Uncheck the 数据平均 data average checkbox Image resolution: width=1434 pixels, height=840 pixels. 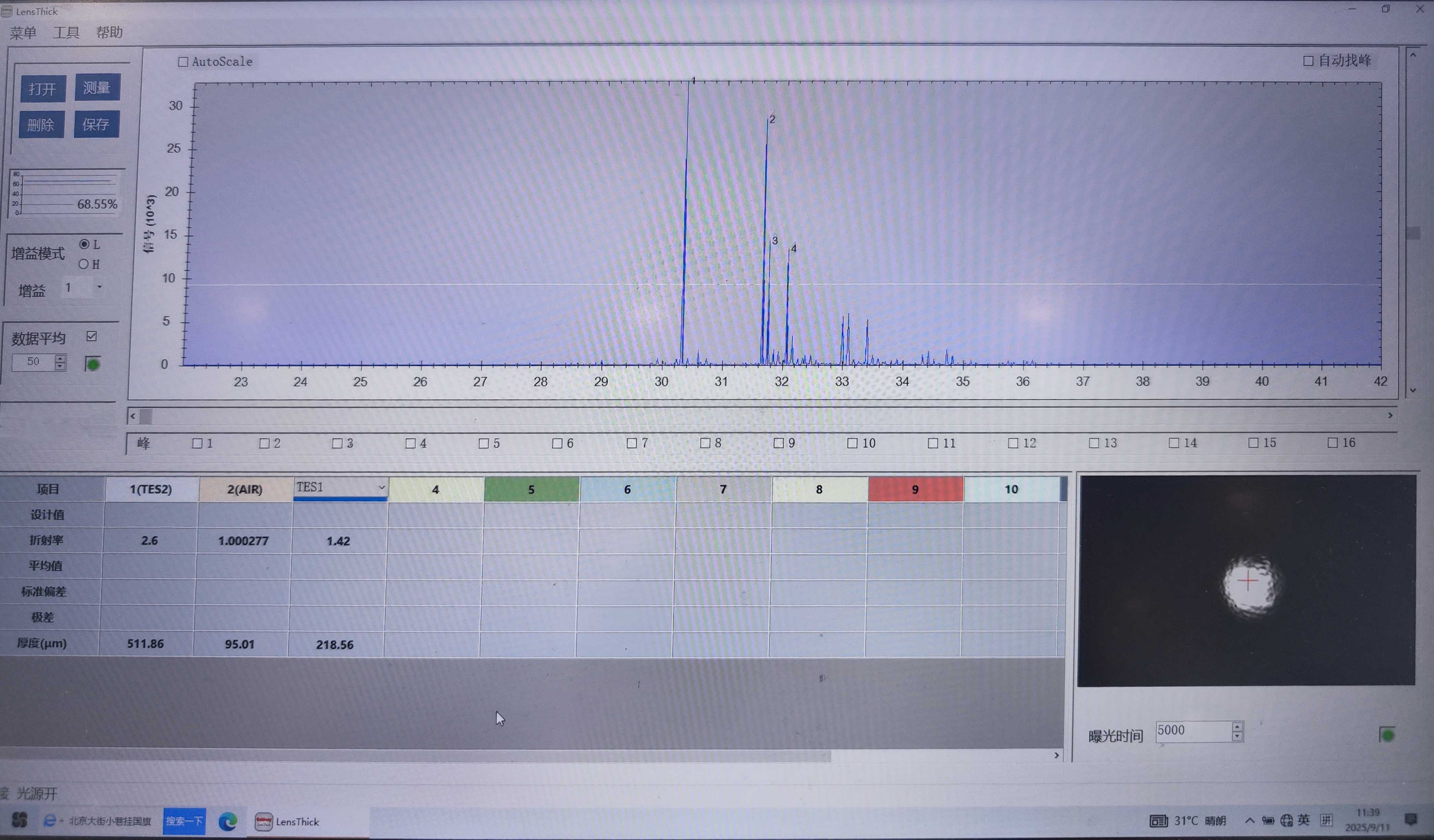tap(92, 336)
